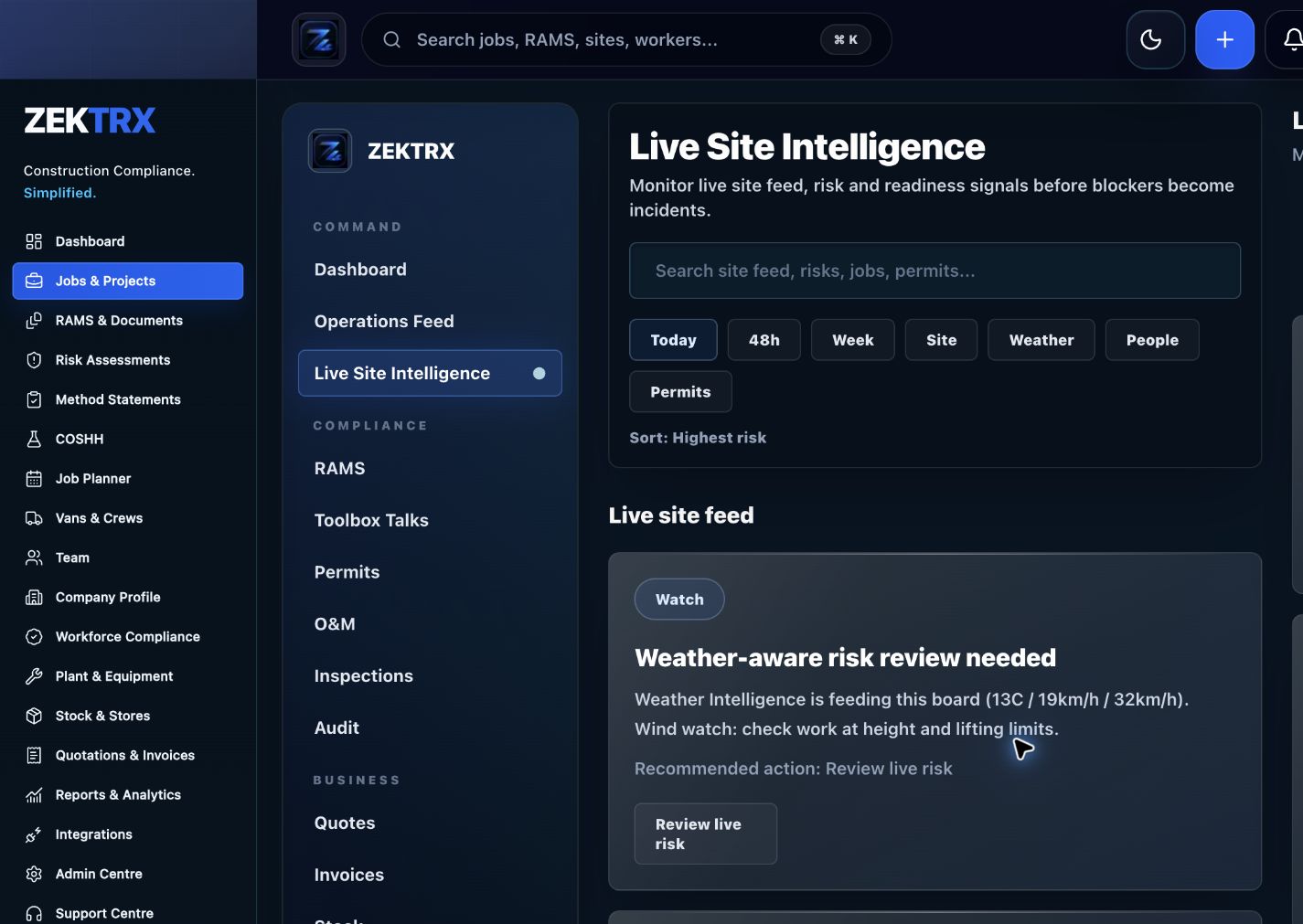Open notifications via the bell icon
Image resolution: width=1303 pixels, height=924 pixels.
[1291, 39]
